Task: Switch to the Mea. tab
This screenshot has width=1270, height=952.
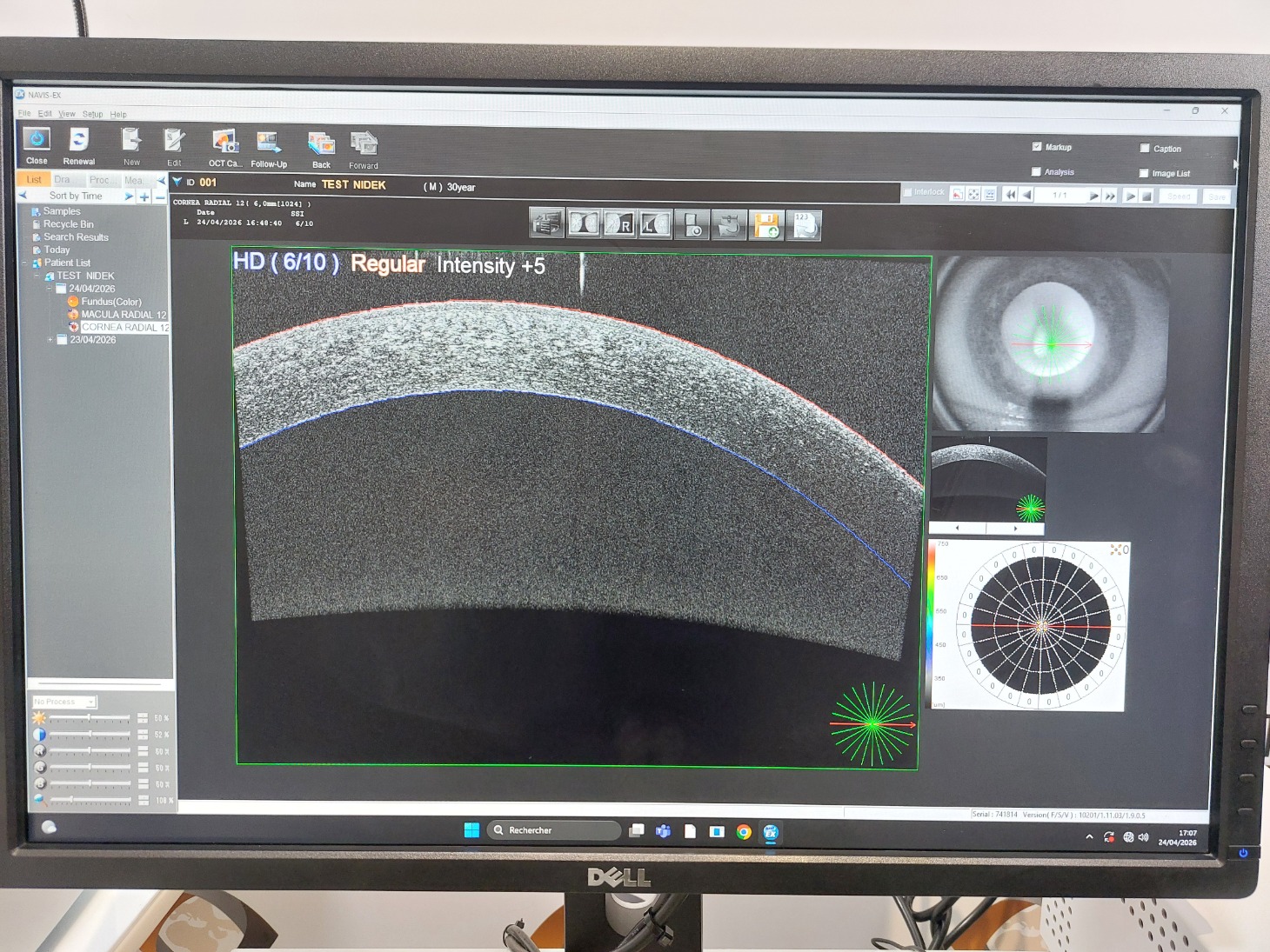Action: click(133, 180)
